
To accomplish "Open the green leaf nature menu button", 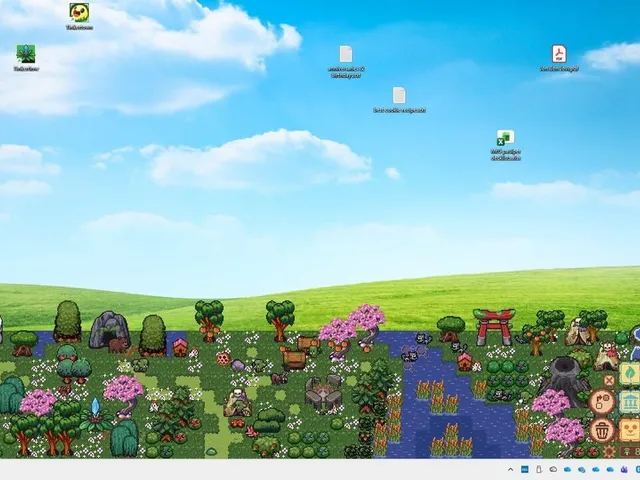I will point(630,374).
